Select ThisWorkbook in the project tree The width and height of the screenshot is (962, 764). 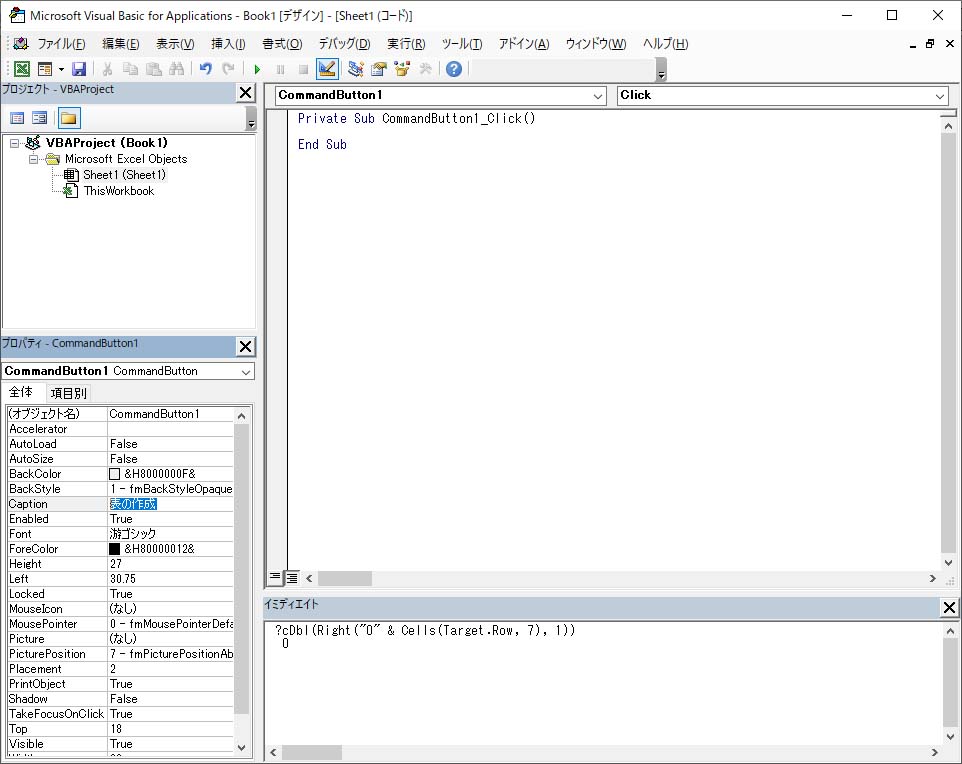118,191
